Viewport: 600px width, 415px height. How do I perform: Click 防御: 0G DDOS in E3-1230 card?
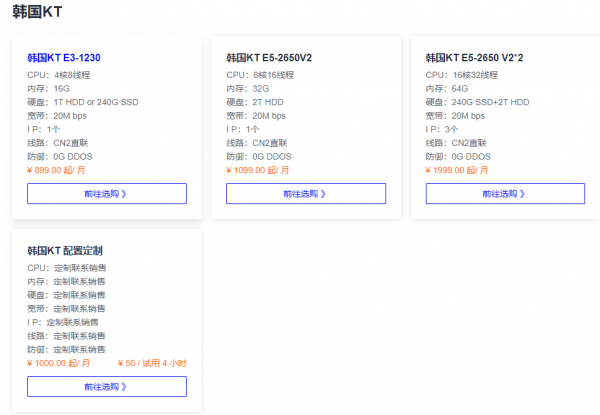click(x=60, y=156)
